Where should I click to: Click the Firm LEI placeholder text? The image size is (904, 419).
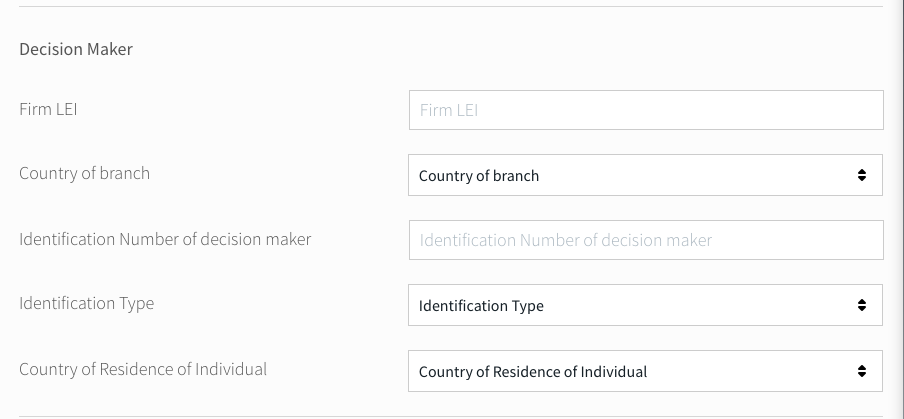point(448,110)
